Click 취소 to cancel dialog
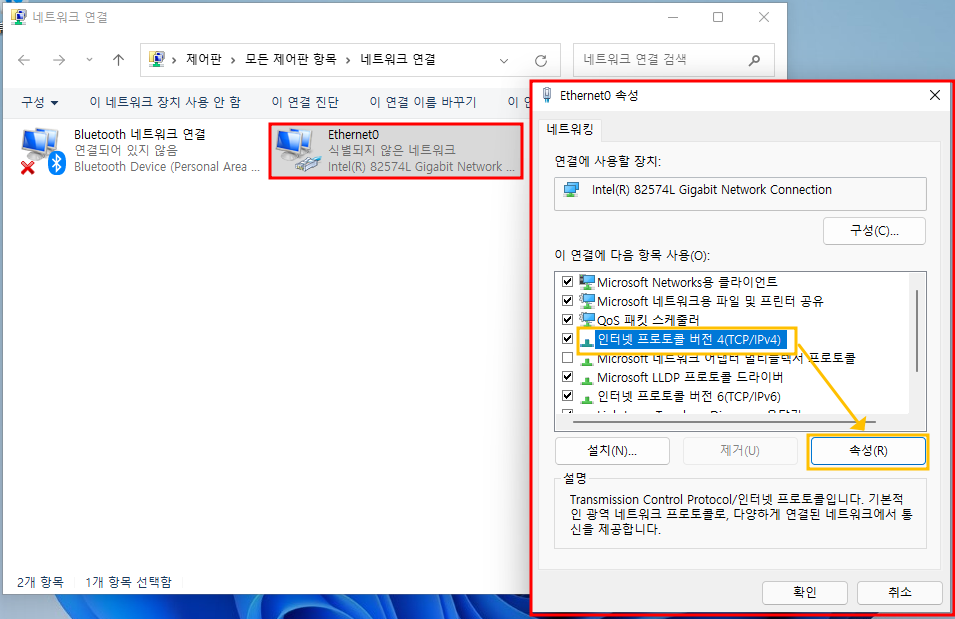955x619 pixels. pyautogui.click(x=900, y=592)
